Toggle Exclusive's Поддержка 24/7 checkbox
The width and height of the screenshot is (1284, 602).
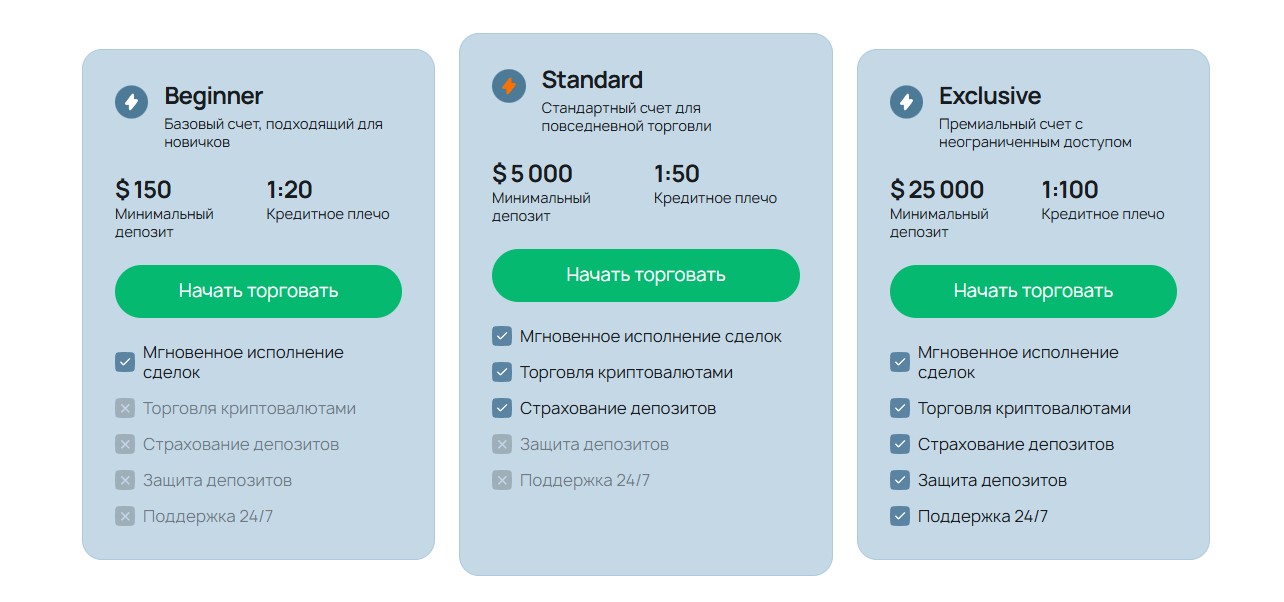click(x=900, y=516)
